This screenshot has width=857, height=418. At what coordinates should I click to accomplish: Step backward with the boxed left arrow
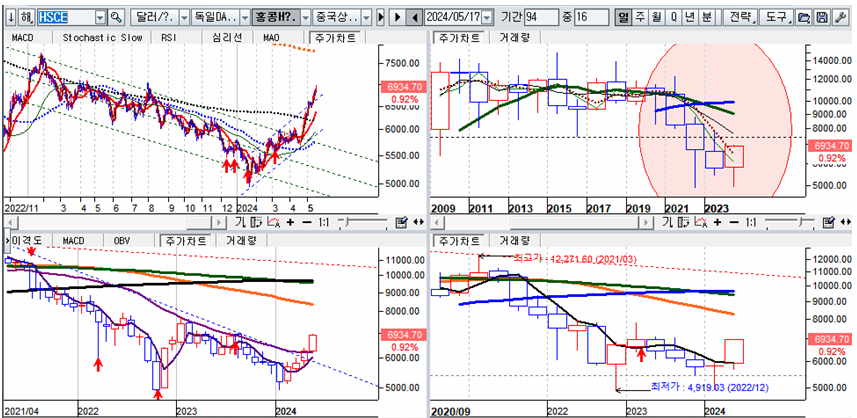414,17
